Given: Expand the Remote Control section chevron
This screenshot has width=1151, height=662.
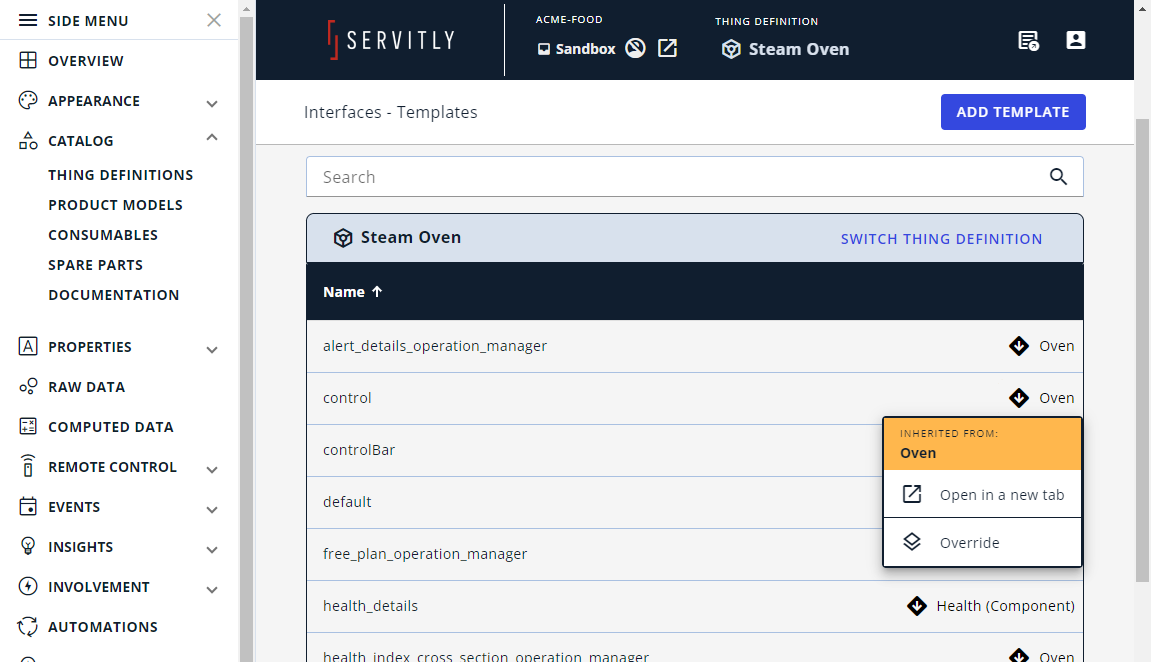Looking at the screenshot, I should click(212, 470).
